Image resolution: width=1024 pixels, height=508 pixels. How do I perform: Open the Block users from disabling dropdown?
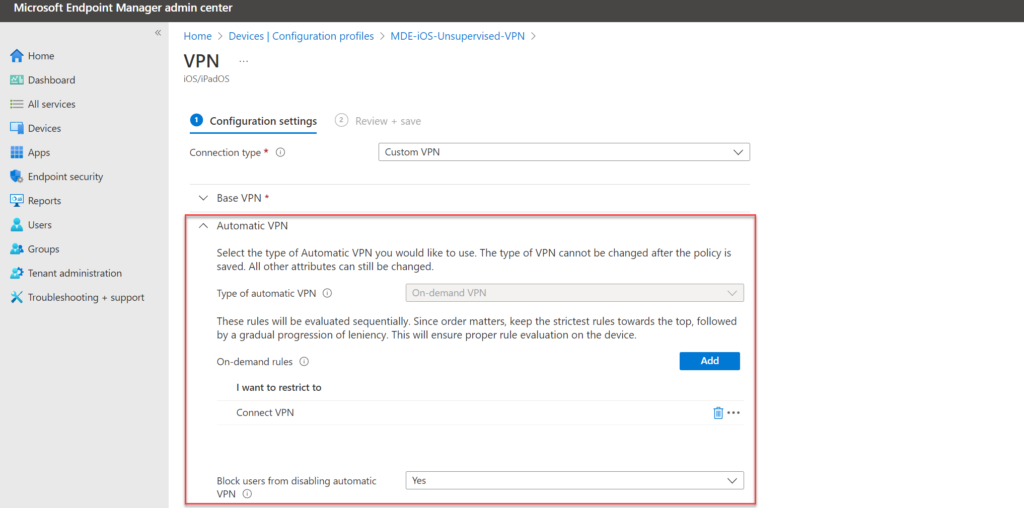click(575, 481)
